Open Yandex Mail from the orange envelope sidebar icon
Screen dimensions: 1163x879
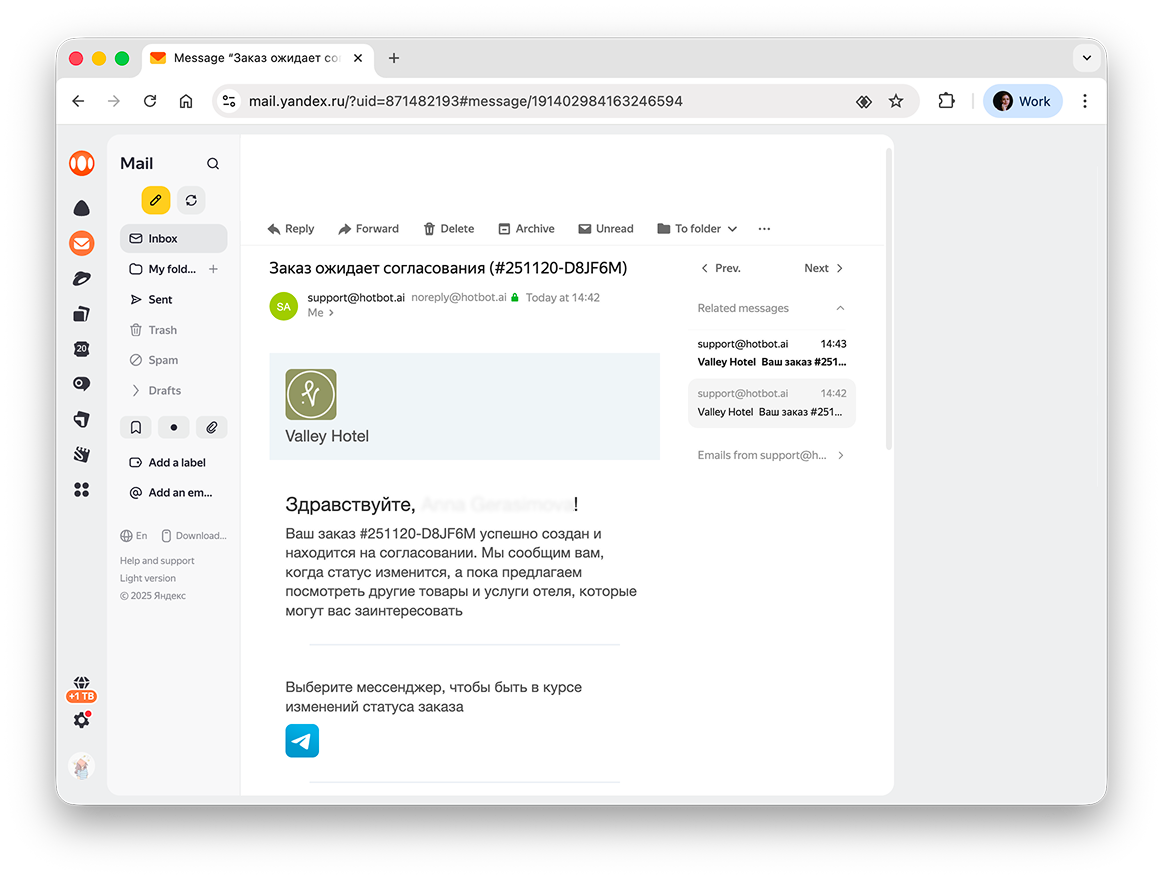click(82, 243)
